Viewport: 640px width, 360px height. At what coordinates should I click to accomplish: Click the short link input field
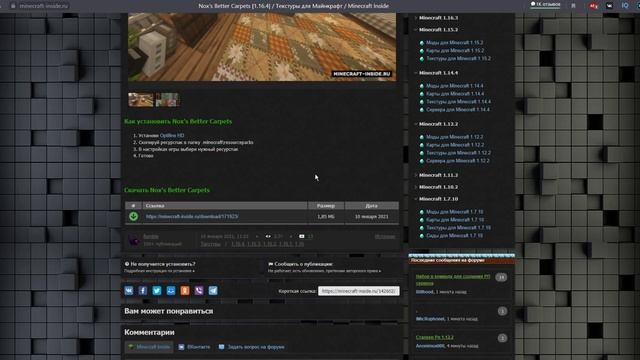359,291
